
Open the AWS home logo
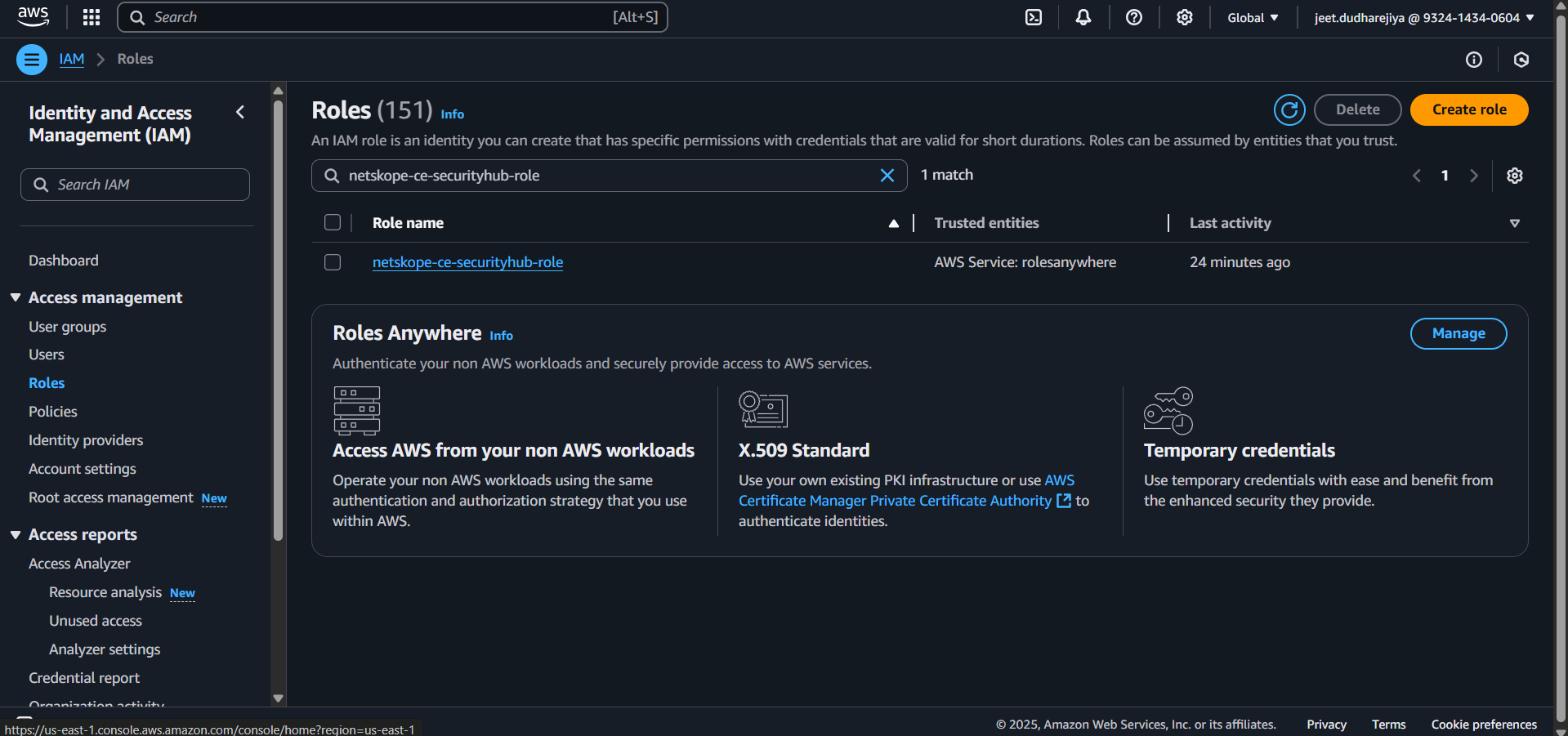click(x=34, y=17)
